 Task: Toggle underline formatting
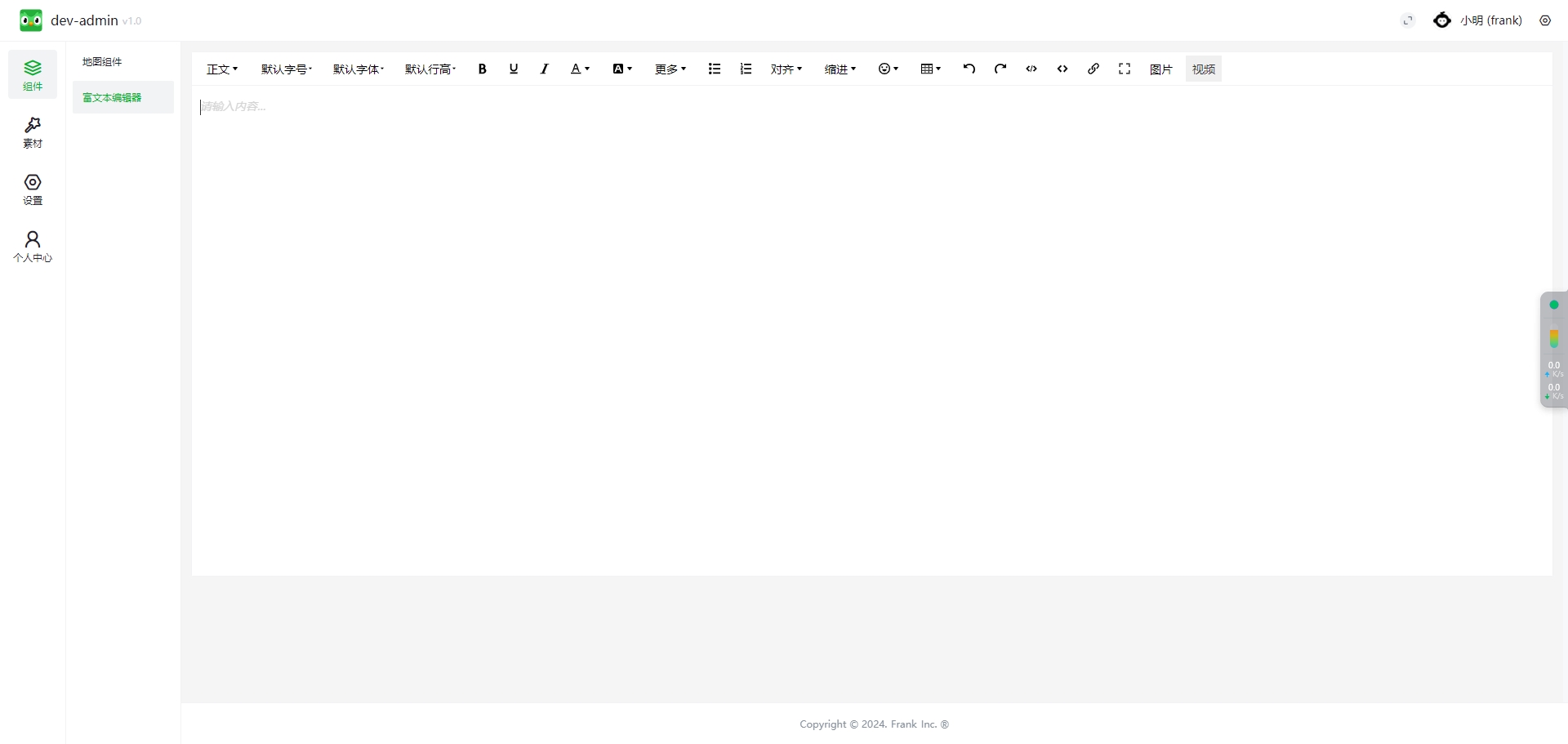(513, 69)
